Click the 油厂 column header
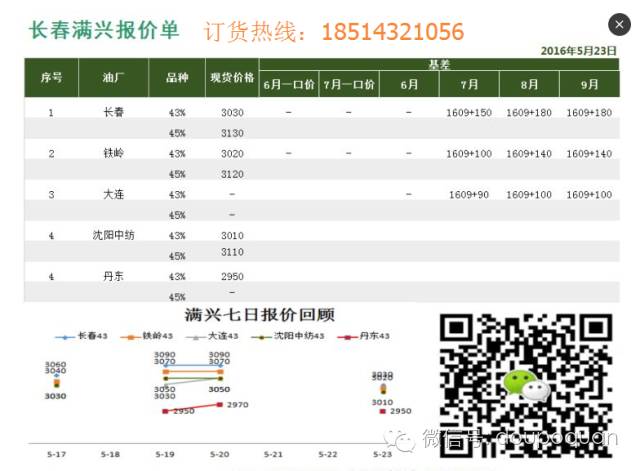Viewport: 640px width, 471px height. point(113,78)
